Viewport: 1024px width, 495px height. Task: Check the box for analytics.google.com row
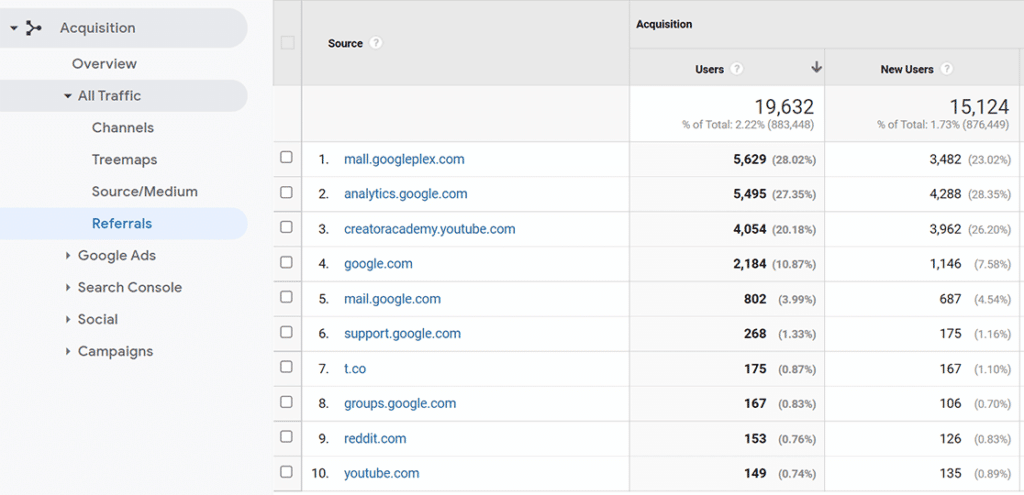click(x=286, y=192)
